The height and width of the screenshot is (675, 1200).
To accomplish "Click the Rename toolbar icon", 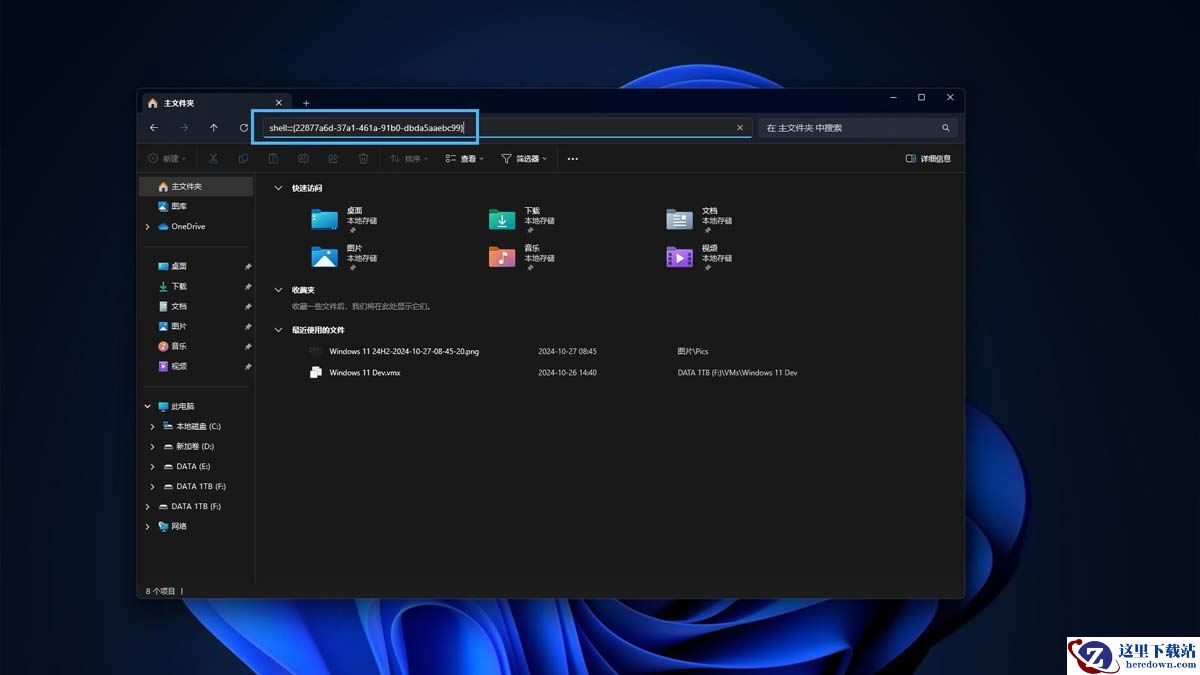I will pyautogui.click(x=303, y=158).
